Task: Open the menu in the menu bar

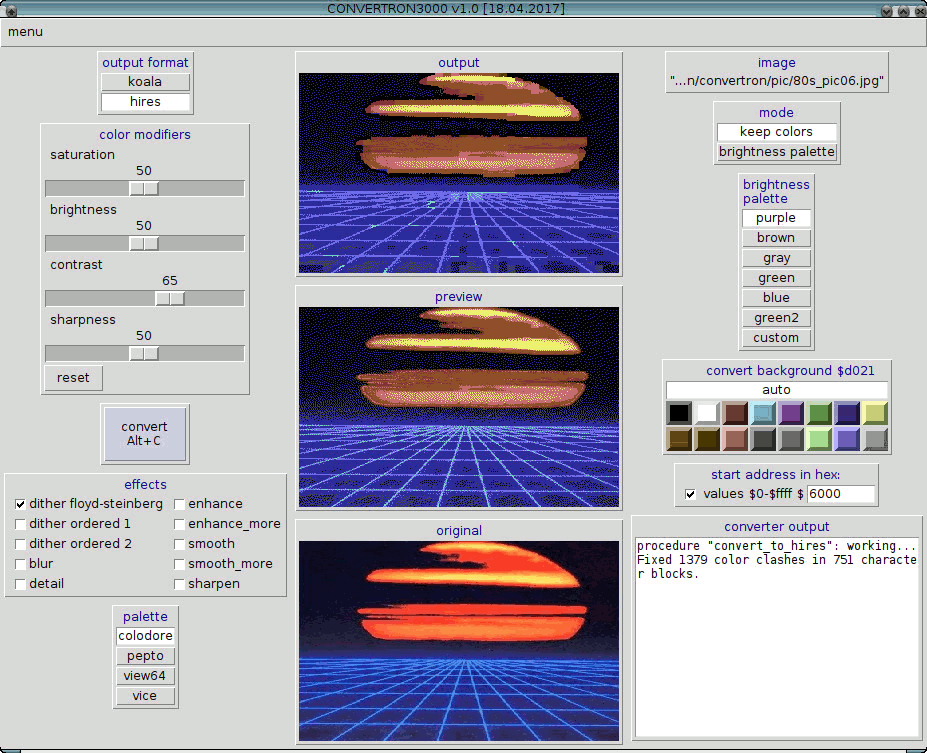Action: click(25, 32)
